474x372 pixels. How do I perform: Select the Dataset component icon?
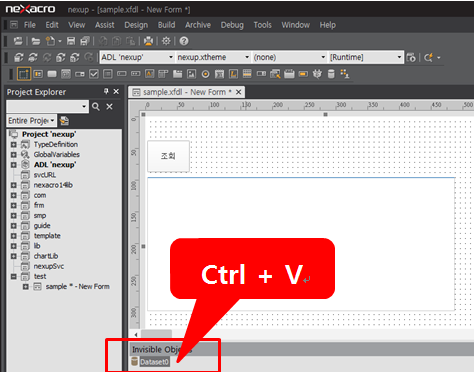click(331, 74)
